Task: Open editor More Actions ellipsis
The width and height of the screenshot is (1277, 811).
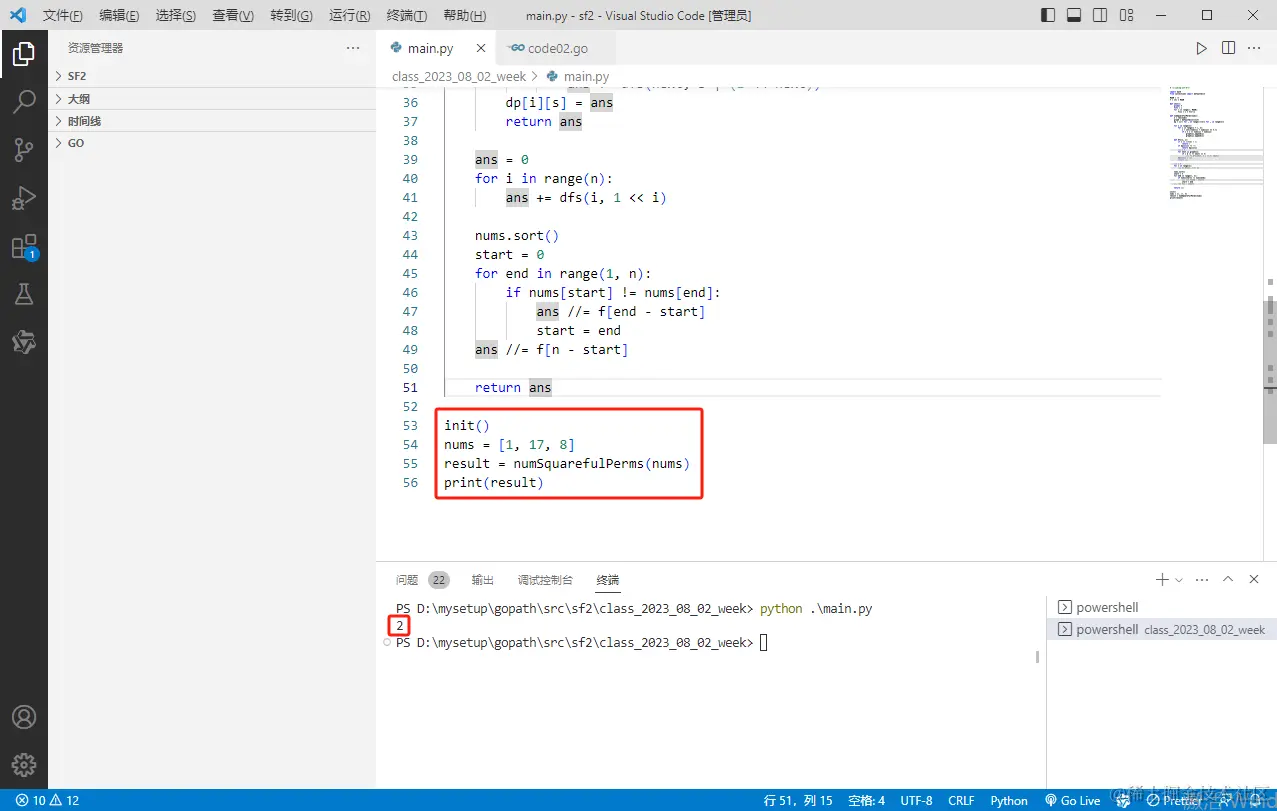Action: tap(1255, 48)
